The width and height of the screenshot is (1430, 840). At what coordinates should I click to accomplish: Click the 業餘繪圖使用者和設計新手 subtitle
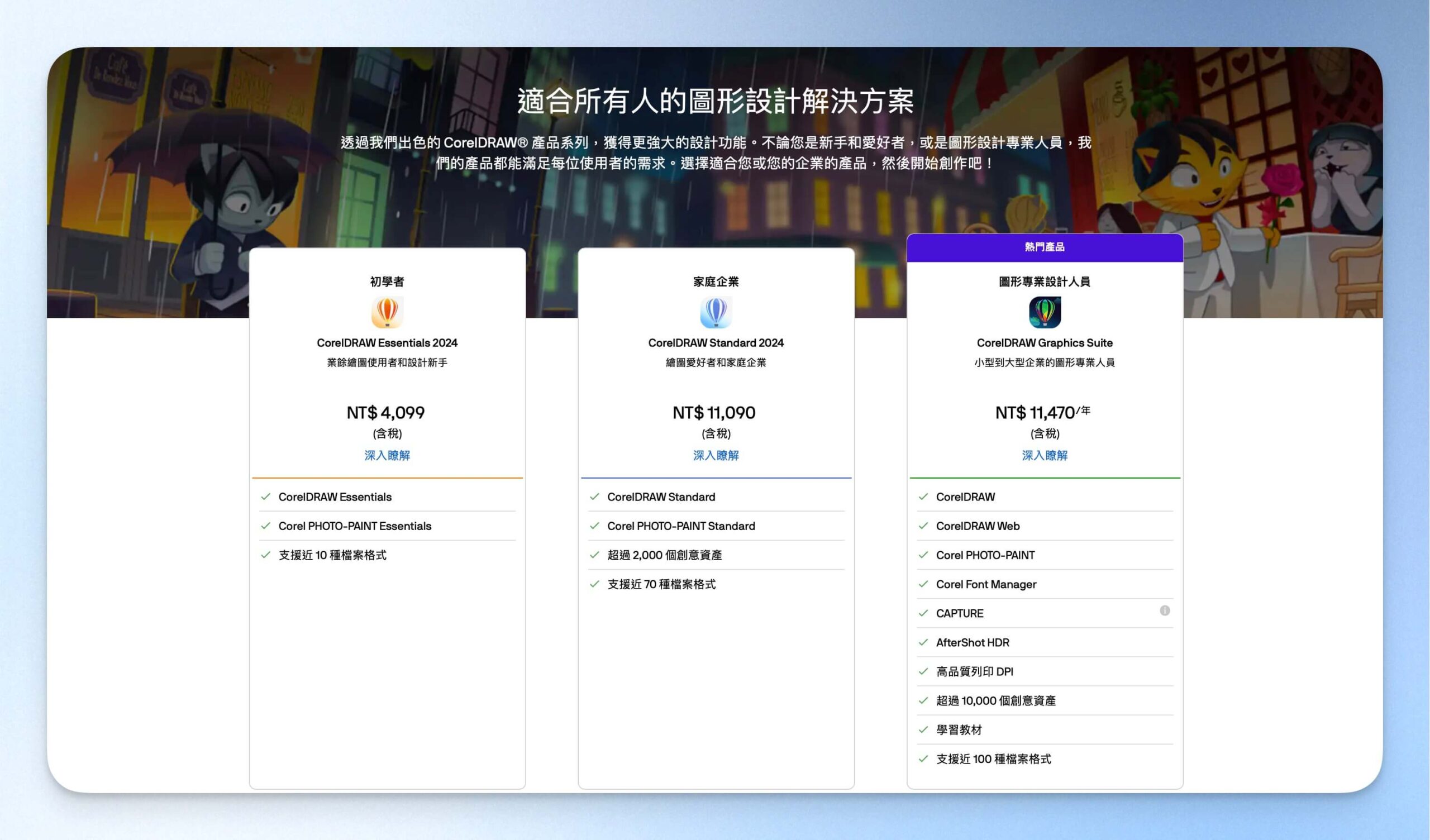[x=387, y=362]
